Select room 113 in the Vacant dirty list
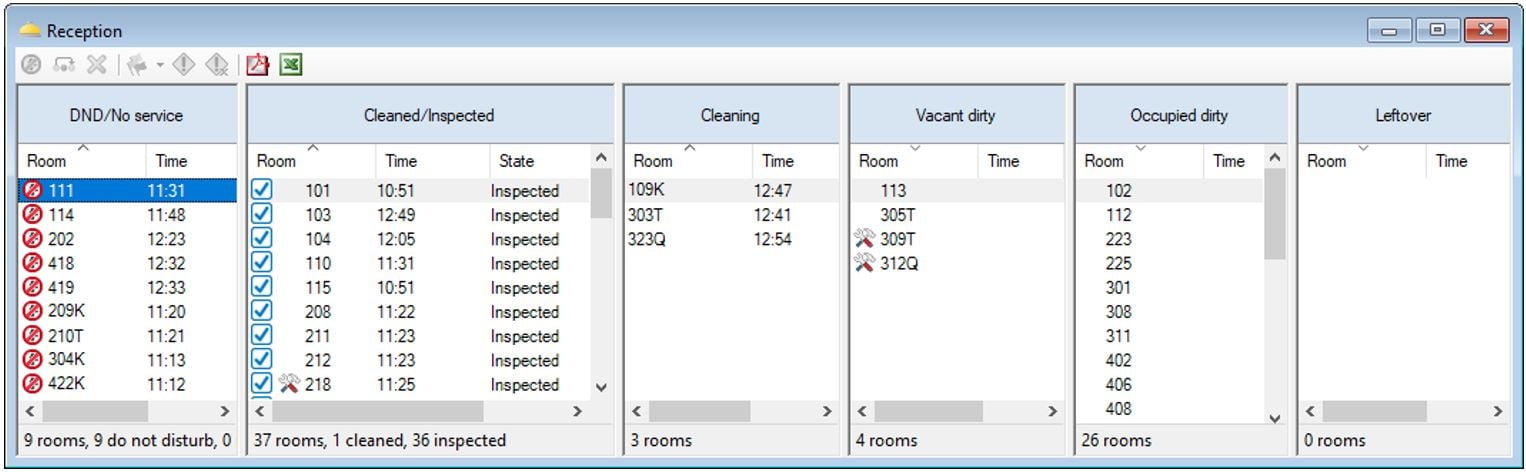The width and height of the screenshot is (1526, 472). [893, 190]
